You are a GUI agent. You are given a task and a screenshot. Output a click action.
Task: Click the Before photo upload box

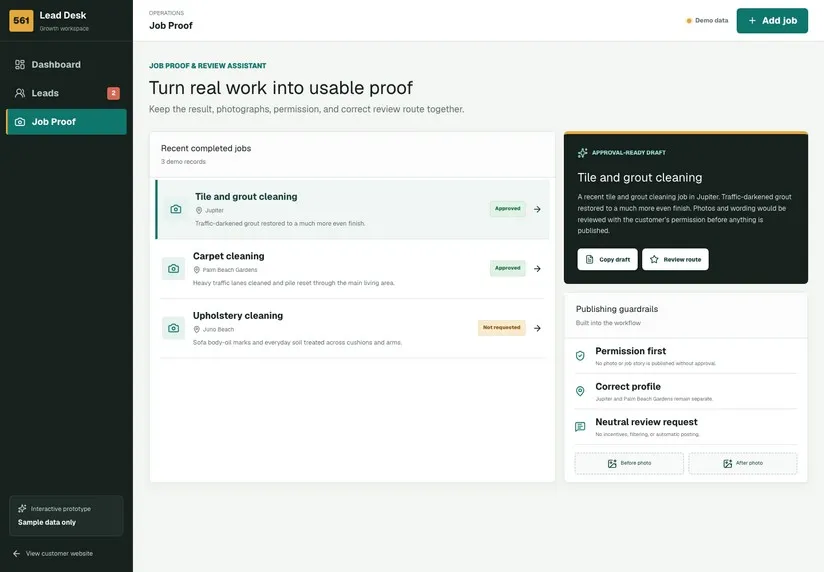click(629, 463)
